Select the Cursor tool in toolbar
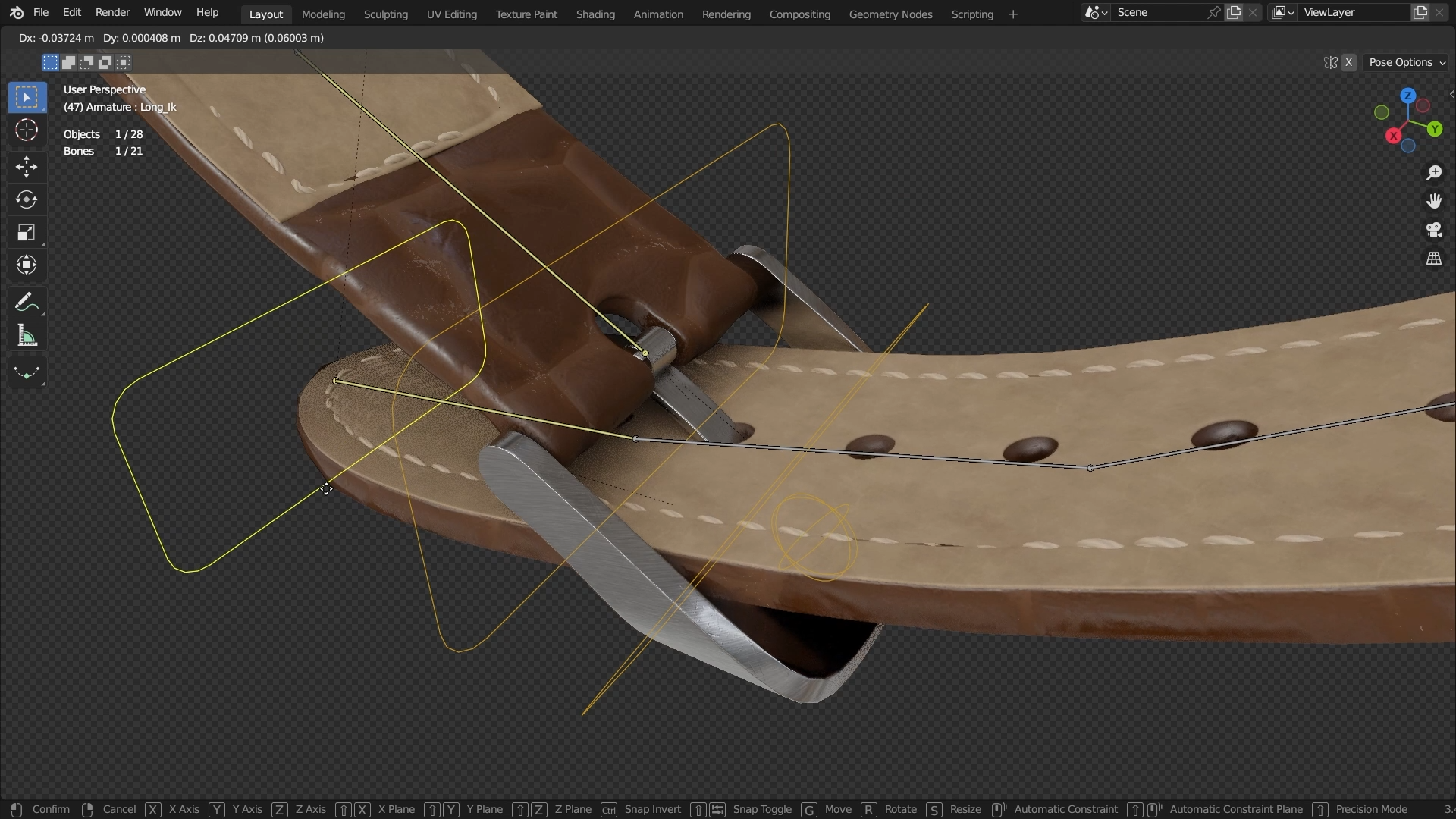 pyautogui.click(x=27, y=130)
